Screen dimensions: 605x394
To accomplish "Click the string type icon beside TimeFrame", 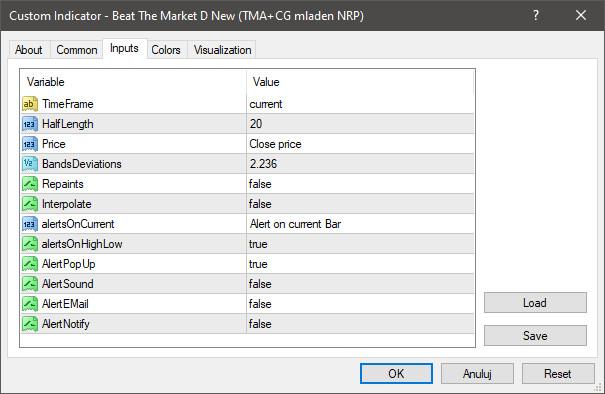I will (30, 104).
